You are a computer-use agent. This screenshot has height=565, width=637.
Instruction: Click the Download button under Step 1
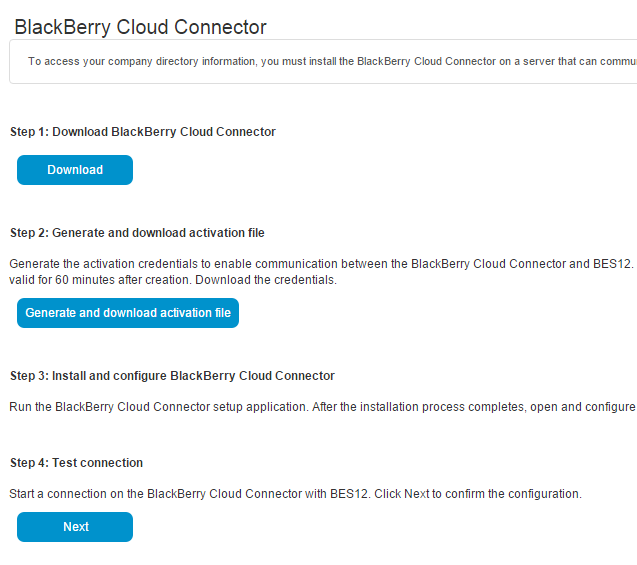coord(75,170)
